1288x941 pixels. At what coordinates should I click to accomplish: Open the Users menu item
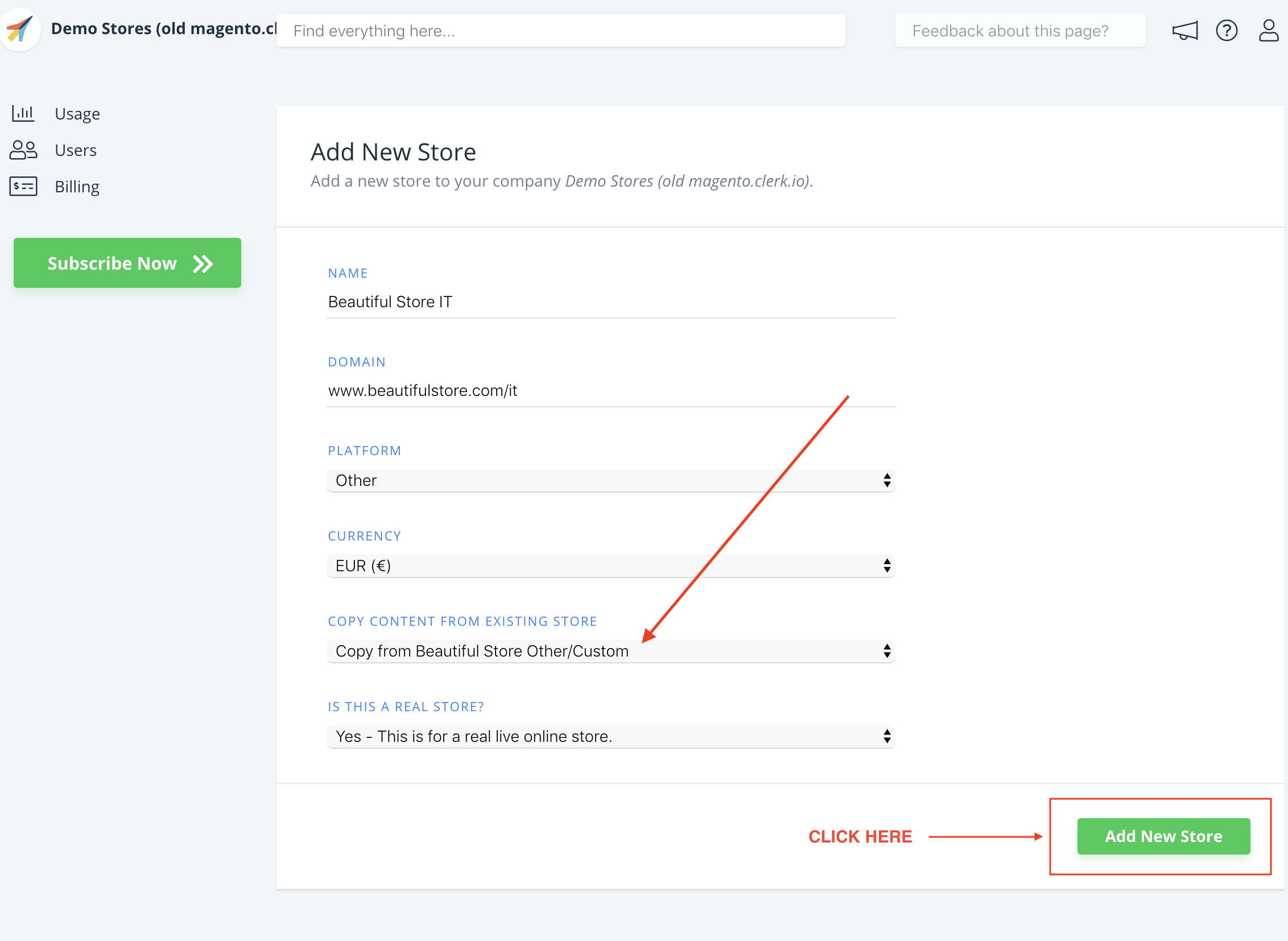coord(76,150)
